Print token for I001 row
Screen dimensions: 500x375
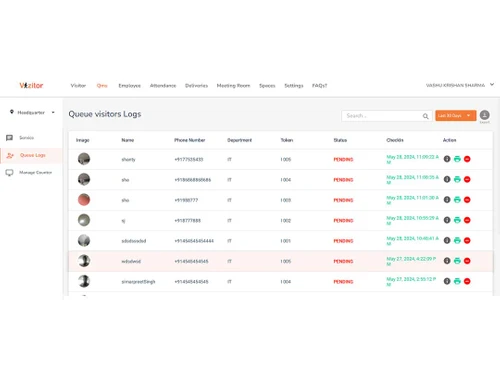point(457,240)
